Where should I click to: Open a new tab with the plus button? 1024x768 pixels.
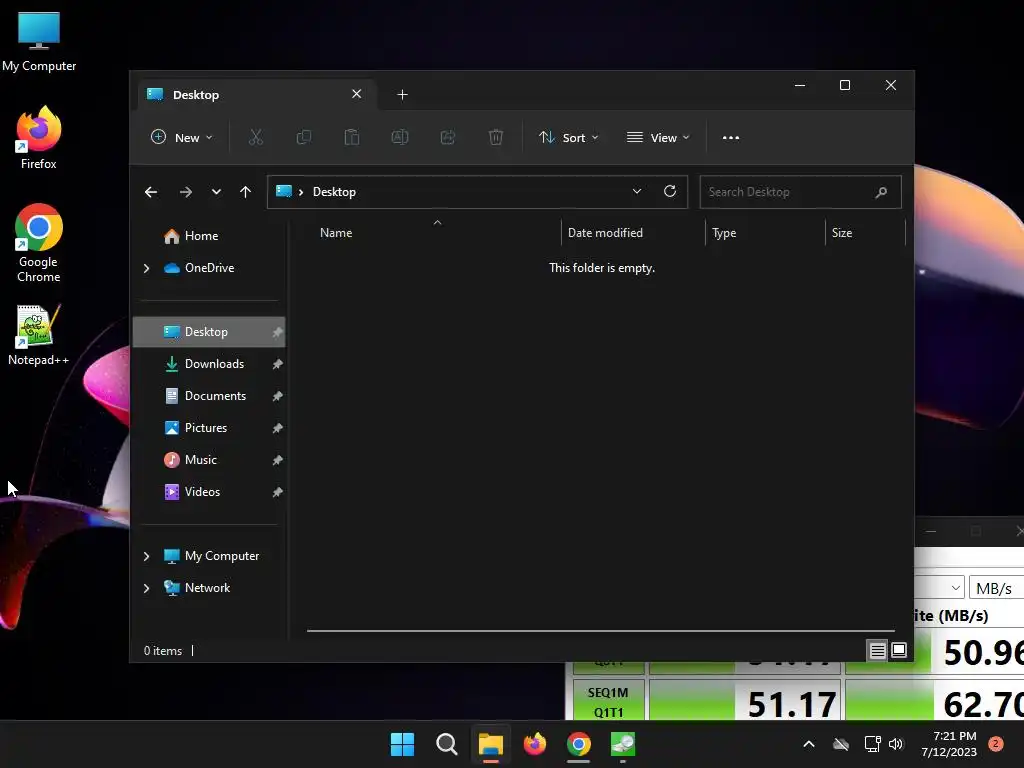[402, 95]
